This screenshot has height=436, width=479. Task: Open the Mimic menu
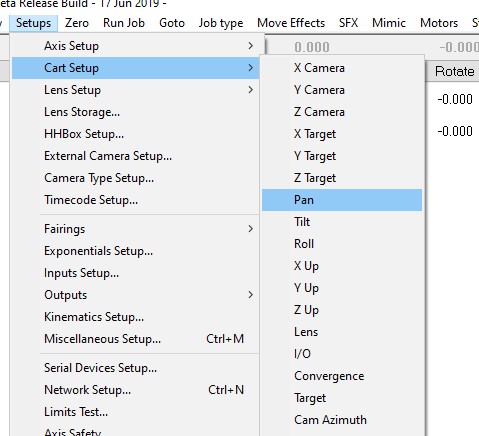389,23
